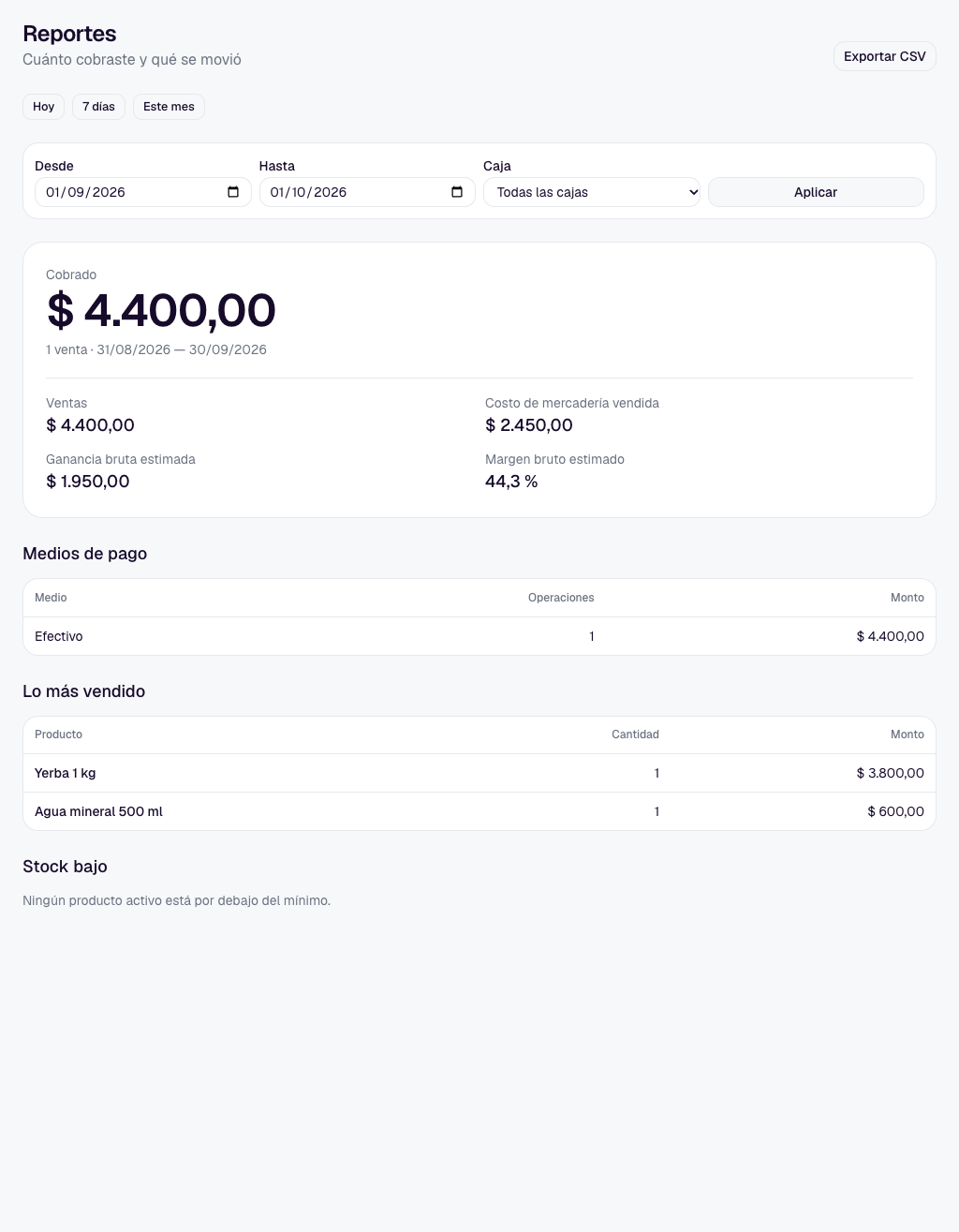This screenshot has width=959, height=1232.
Task: Select the Hoy quick range filter
Action: click(x=44, y=107)
